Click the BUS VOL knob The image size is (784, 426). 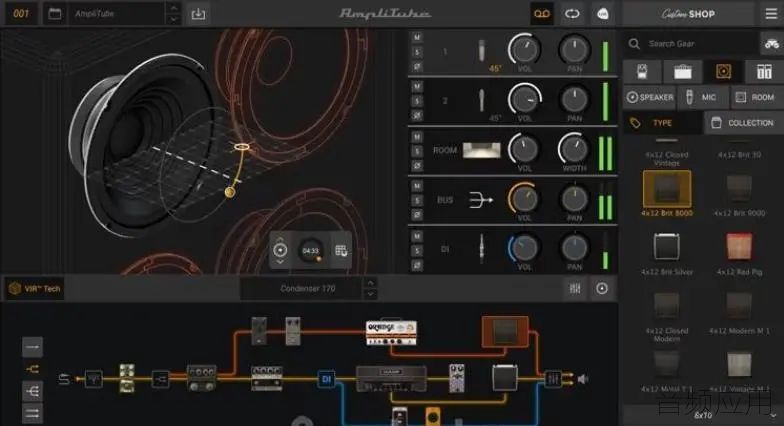point(524,198)
